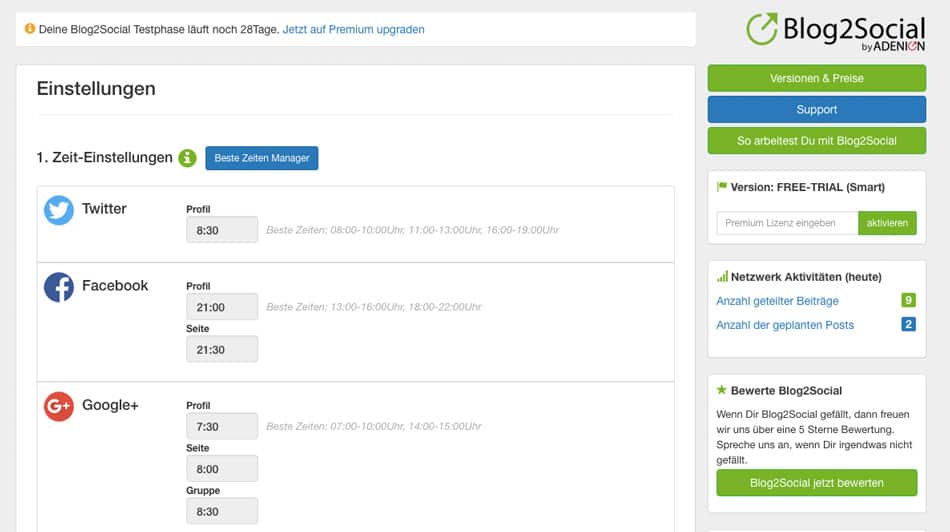Click the 1. Zeit-Einstellungen heading

tap(104, 158)
